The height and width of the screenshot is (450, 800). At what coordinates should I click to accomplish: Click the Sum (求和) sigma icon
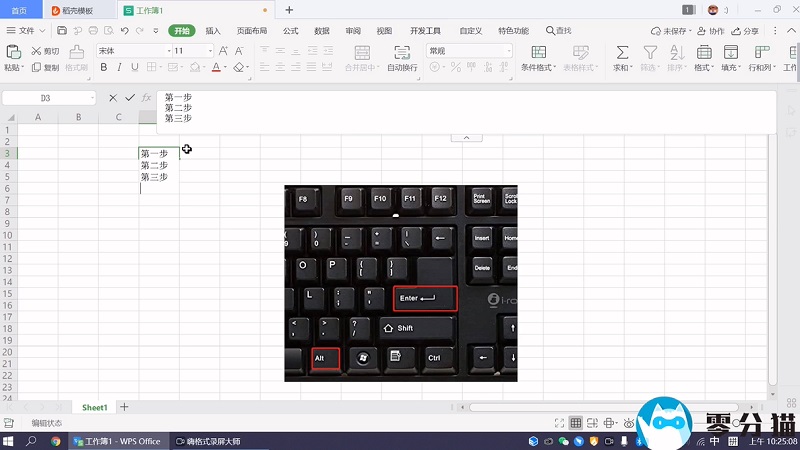622,52
